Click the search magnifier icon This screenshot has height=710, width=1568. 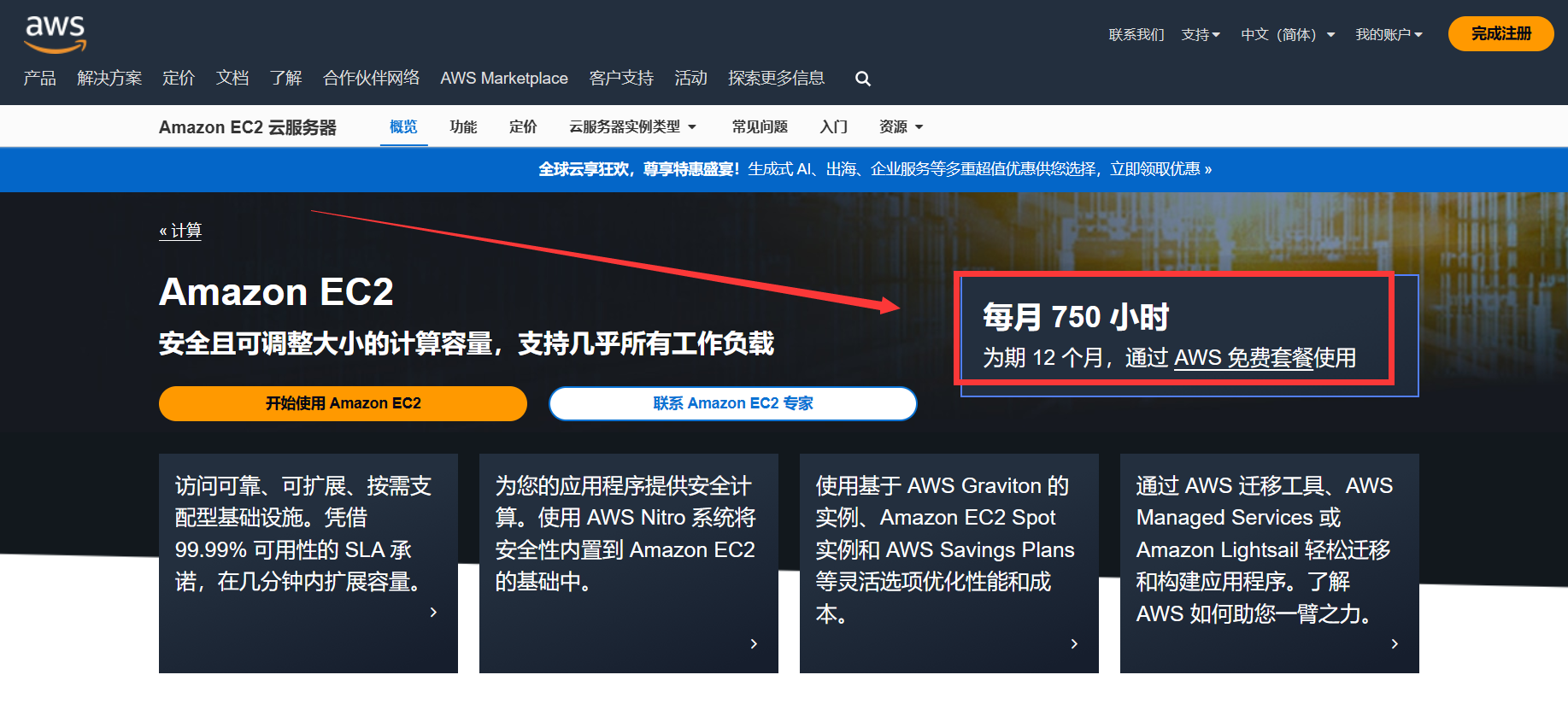[x=863, y=79]
